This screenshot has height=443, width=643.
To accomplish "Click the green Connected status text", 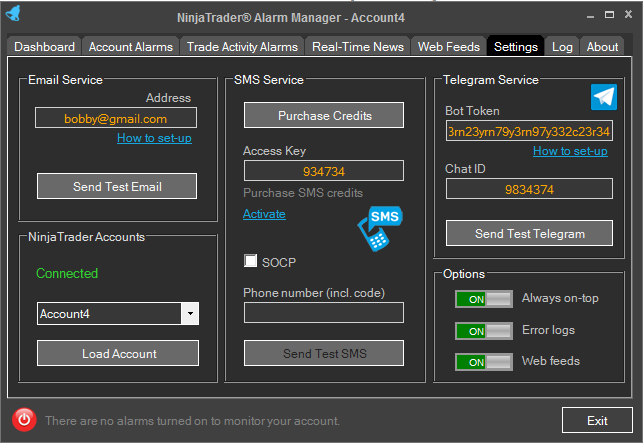I will (67, 273).
